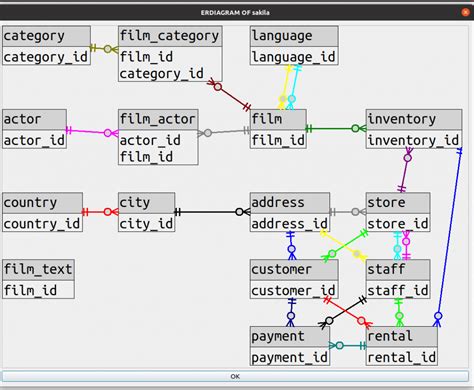The width and height of the screenshot is (474, 390).
Task: Select the inventory table header
Action: coord(414,120)
